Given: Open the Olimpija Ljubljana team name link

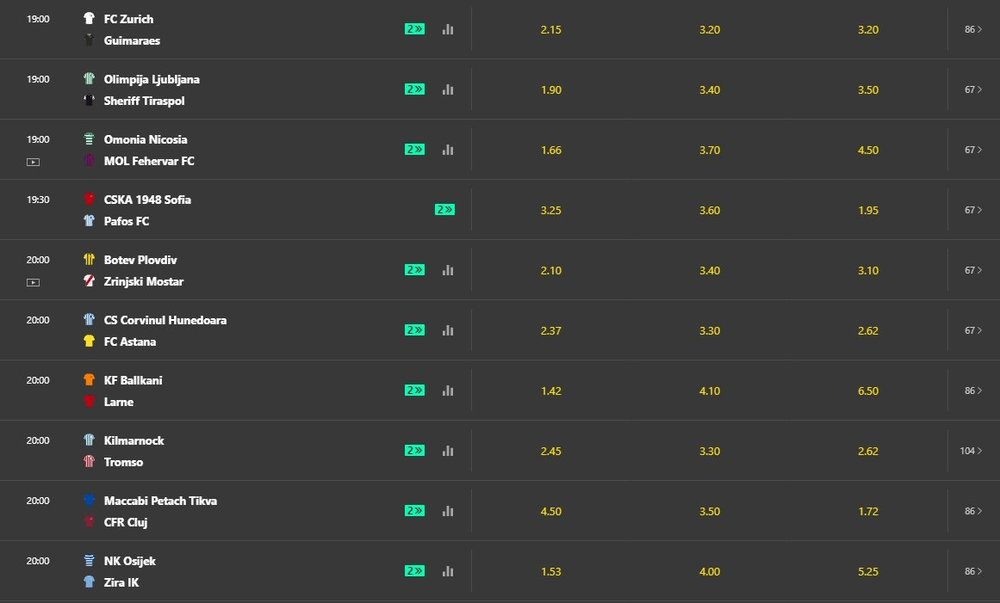Looking at the screenshot, I should (151, 79).
